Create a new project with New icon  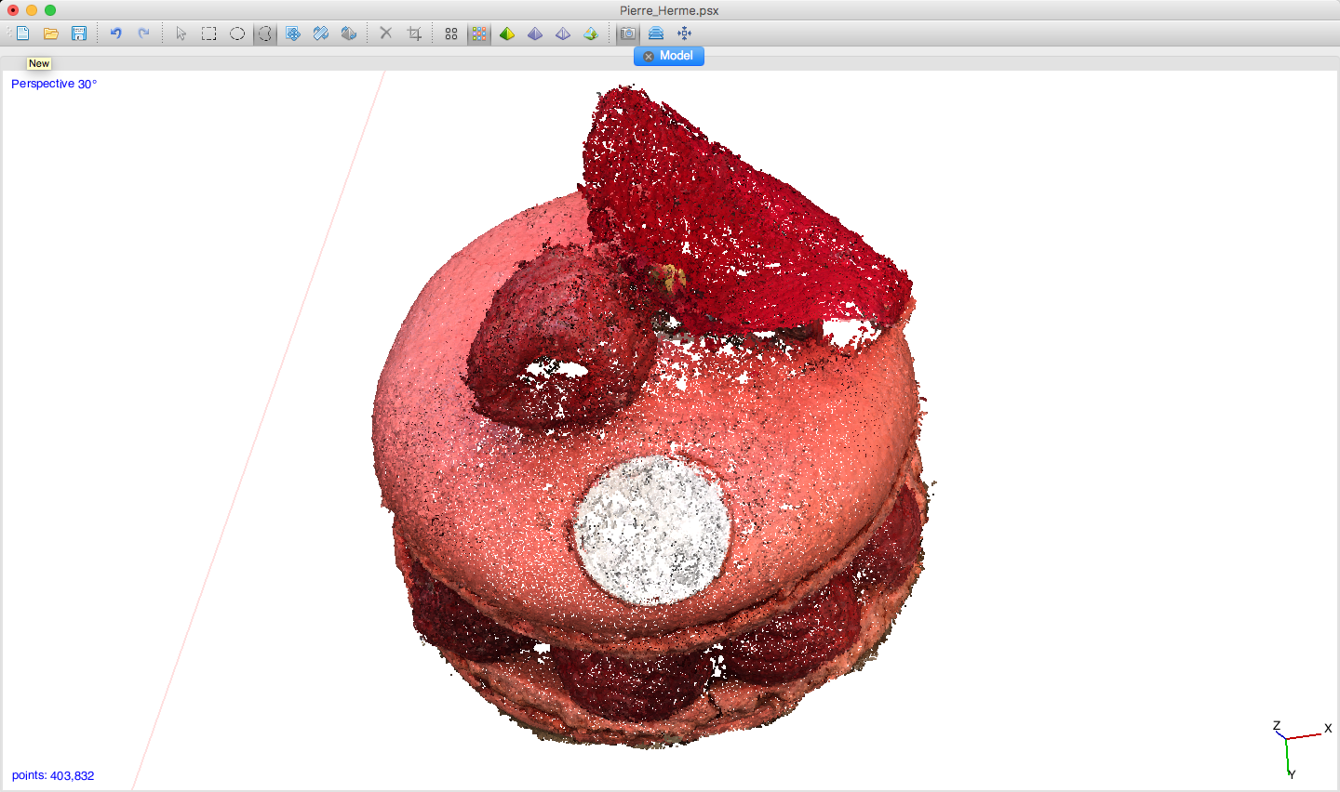click(23, 34)
